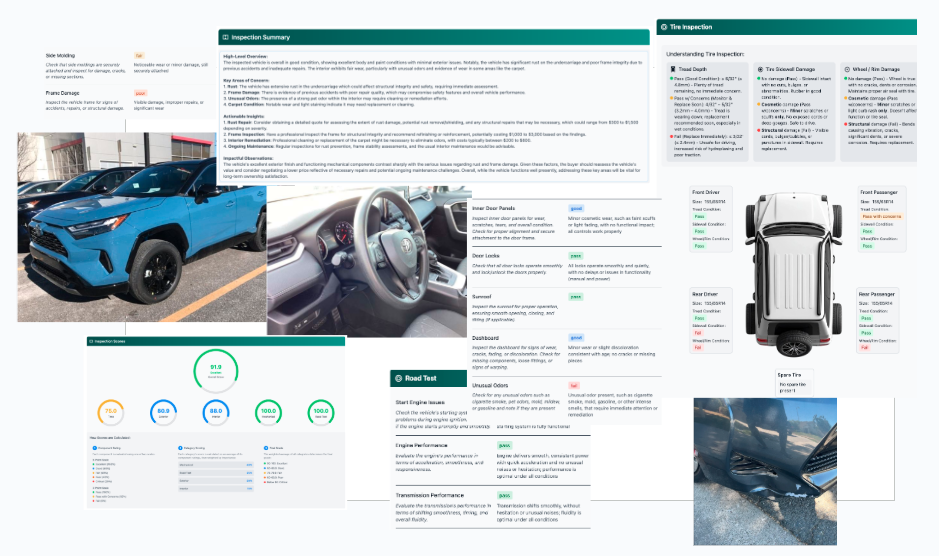
Task: Select the 80.0 Exterior score gauge
Action: pyautogui.click(x=163, y=412)
